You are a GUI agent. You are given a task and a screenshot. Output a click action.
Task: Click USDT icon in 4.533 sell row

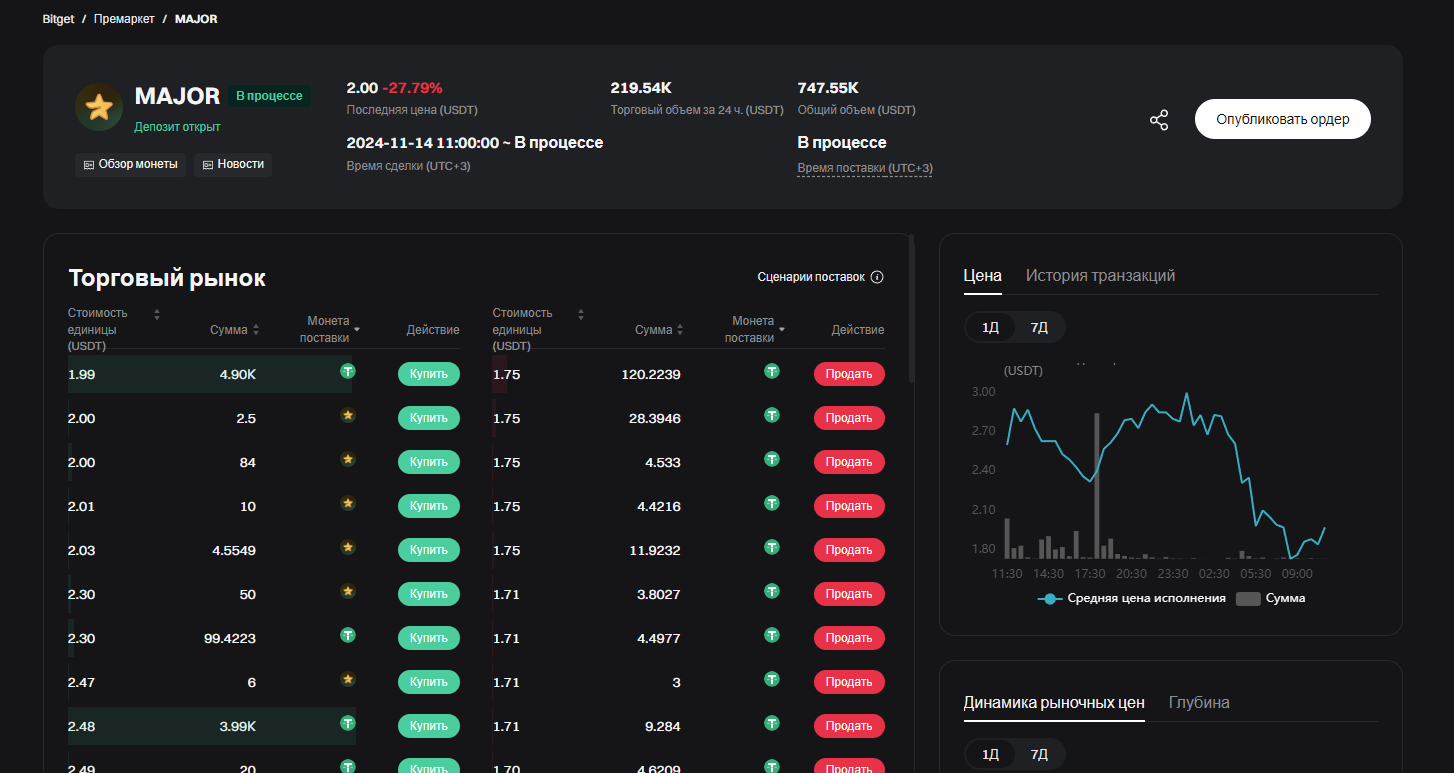click(772, 459)
